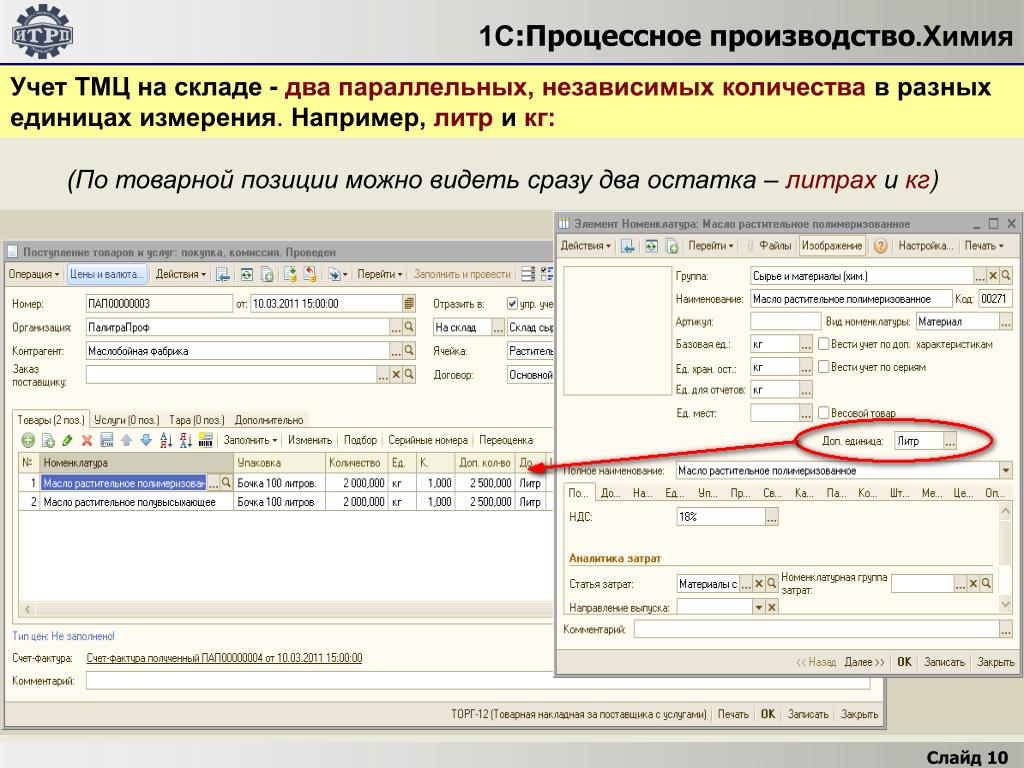Click copy-row icon in Товары table toolbar

[48, 441]
